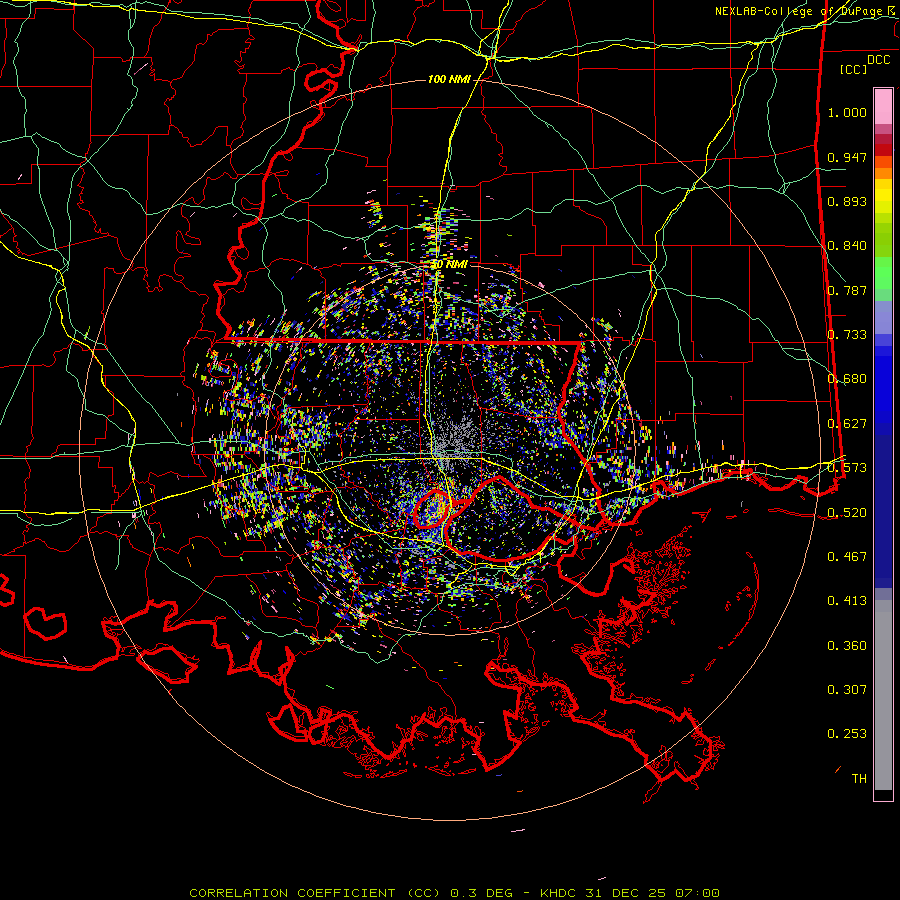900x900 pixels.
Task: Click the 0.627 legend value
Action: click(x=847, y=424)
